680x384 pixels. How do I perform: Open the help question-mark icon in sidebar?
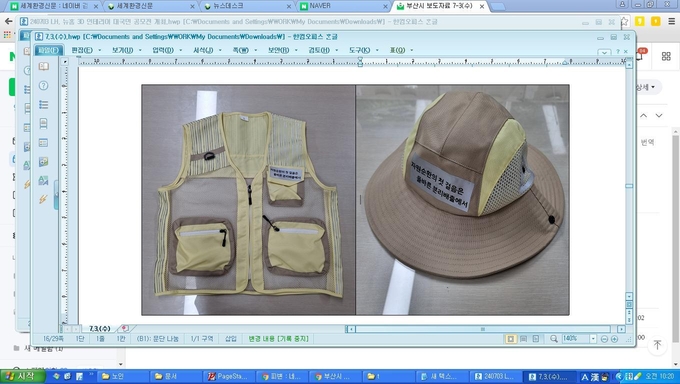[43, 85]
